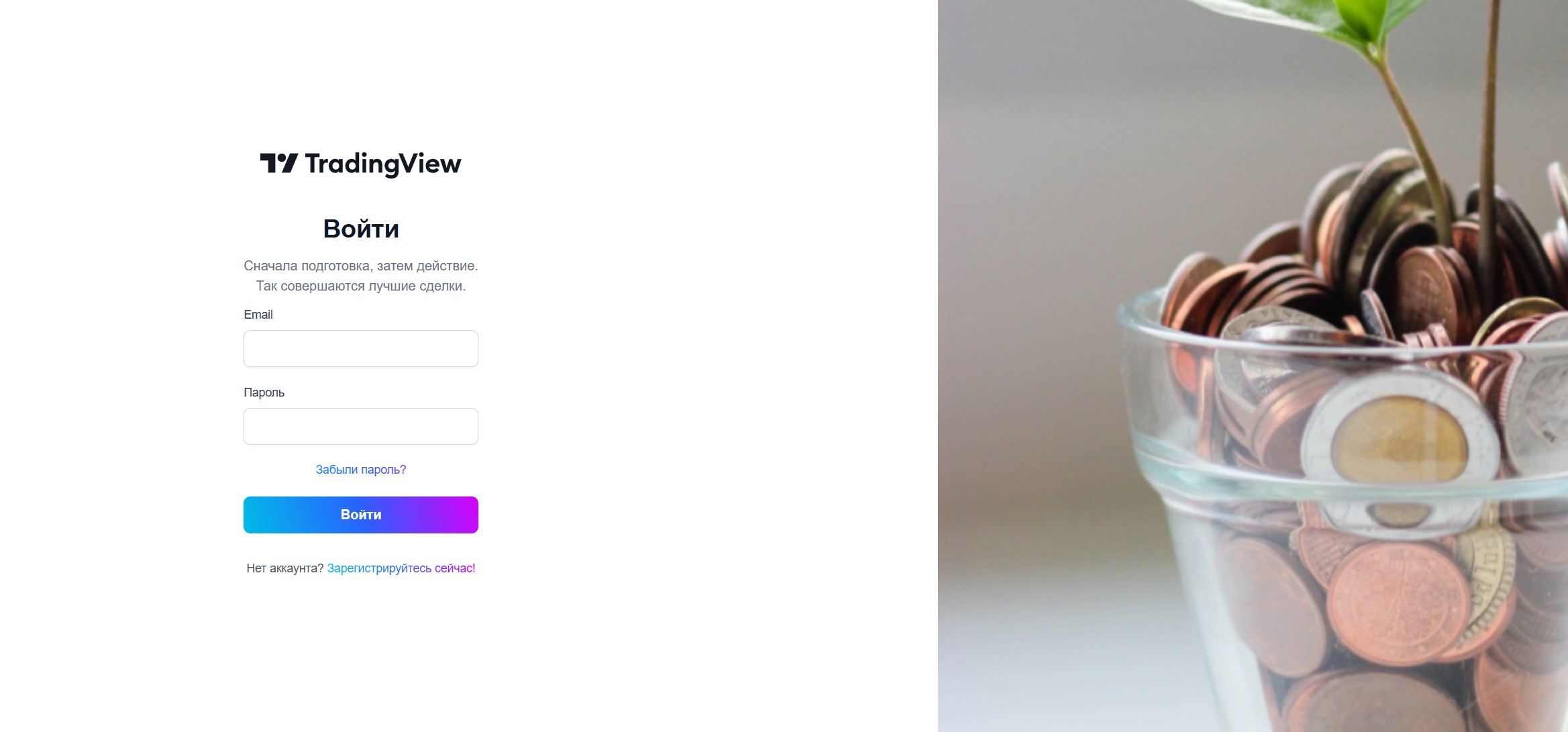Follow the Зарегистрируйтесь сейчас! link

click(401, 568)
